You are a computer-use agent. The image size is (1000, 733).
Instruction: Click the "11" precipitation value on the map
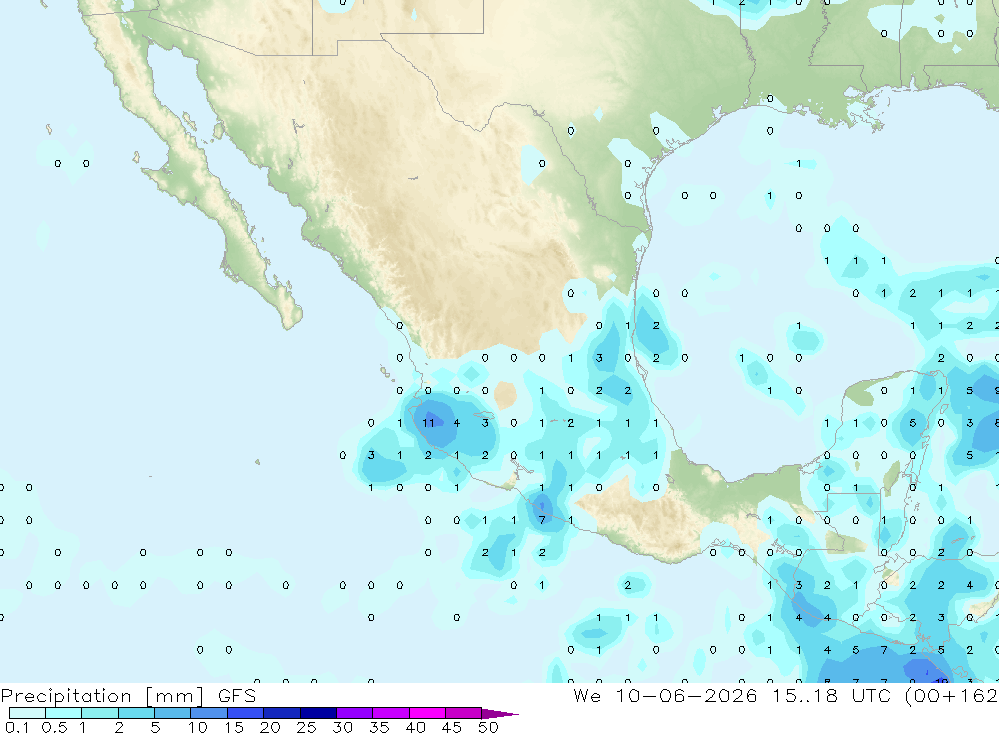[x=429, y=422]
